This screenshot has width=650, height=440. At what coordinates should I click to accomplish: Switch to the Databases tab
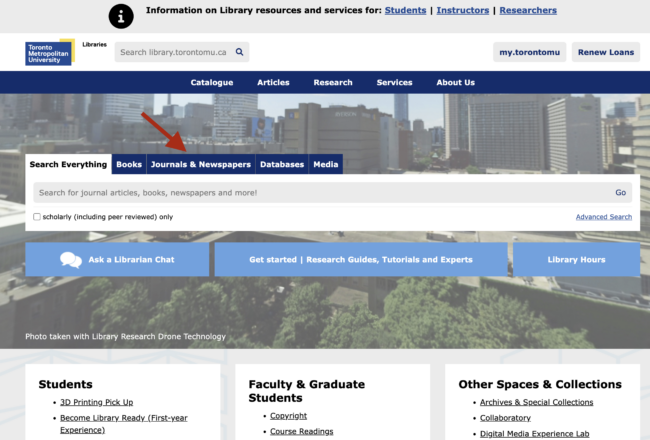point(282,164)
